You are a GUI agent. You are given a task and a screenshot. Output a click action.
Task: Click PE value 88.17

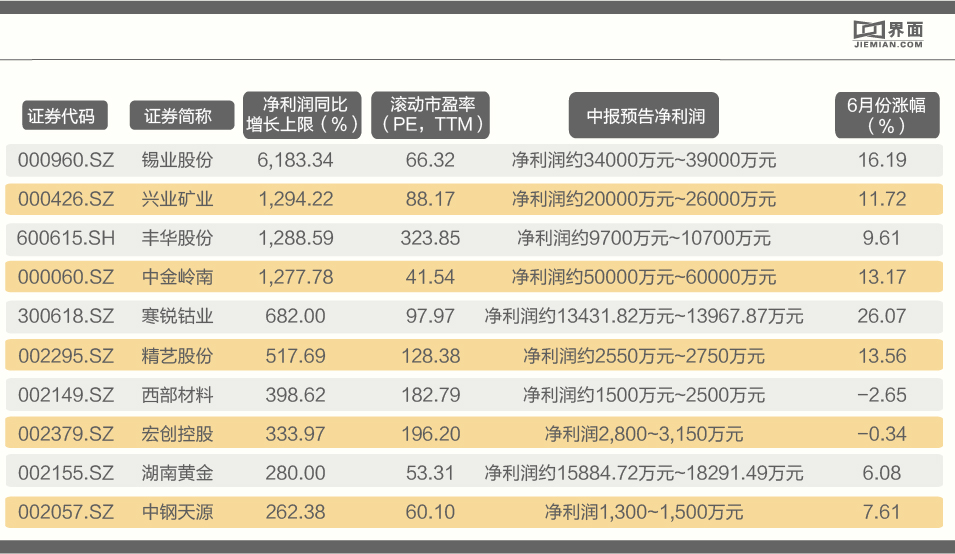tap(430, 199)
